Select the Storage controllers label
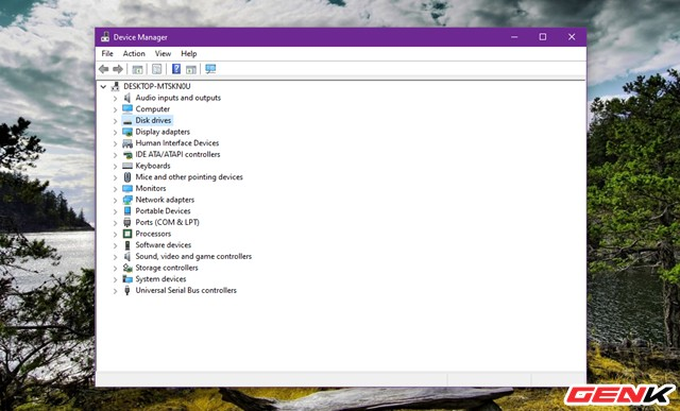Screen dimensions: 680x411 click(x=167, y=268)
